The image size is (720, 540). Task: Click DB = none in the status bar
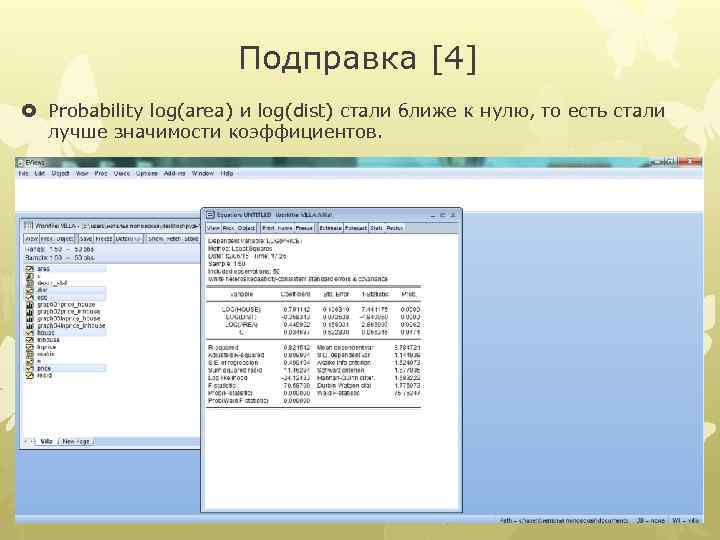point(651,521)
